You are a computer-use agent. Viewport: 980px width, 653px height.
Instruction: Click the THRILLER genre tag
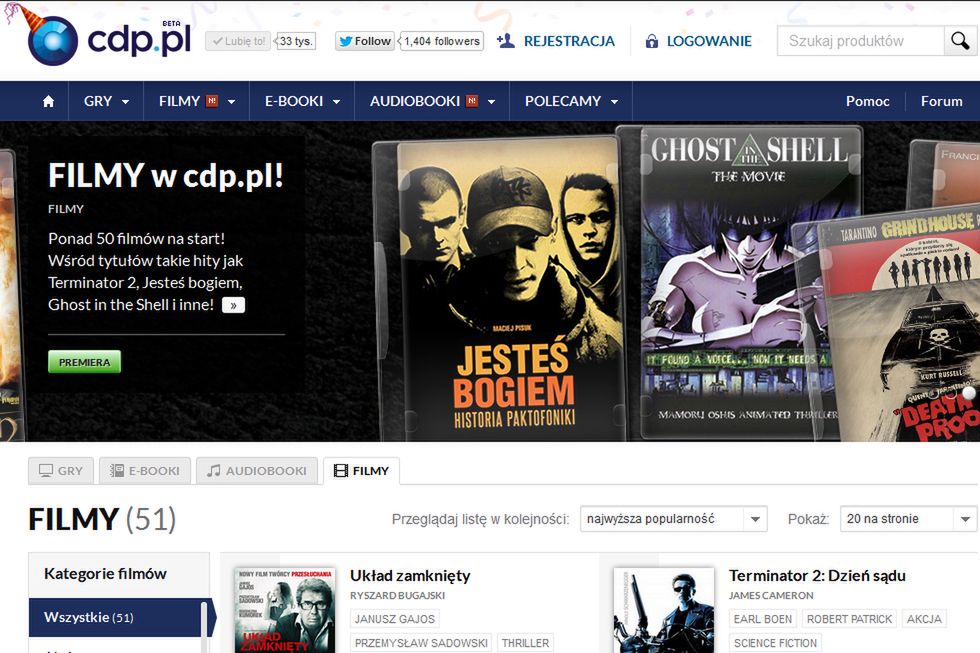[525, 643]
